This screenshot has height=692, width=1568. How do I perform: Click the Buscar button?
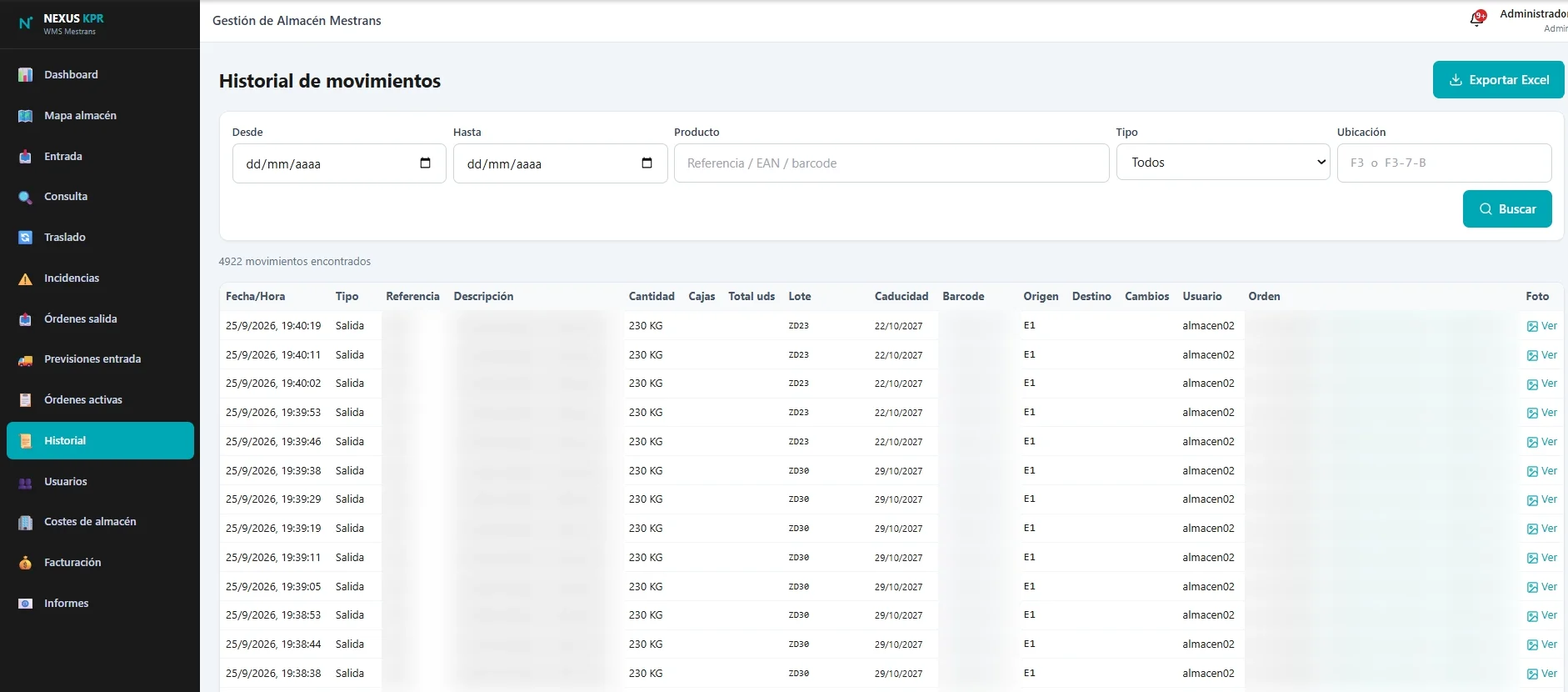[1507, 209]
